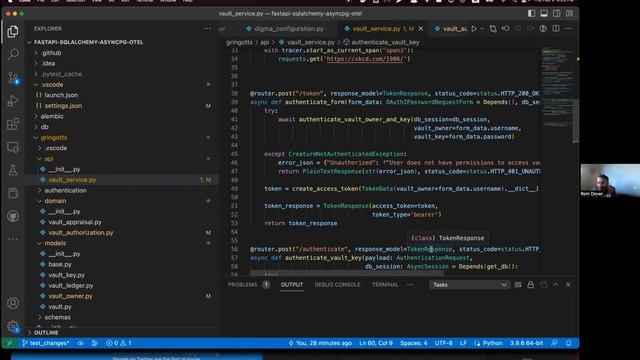Screen dimensions: 640x360
Task: Open the TERMINAL panel tab
Action: click(x=385, y=284)
